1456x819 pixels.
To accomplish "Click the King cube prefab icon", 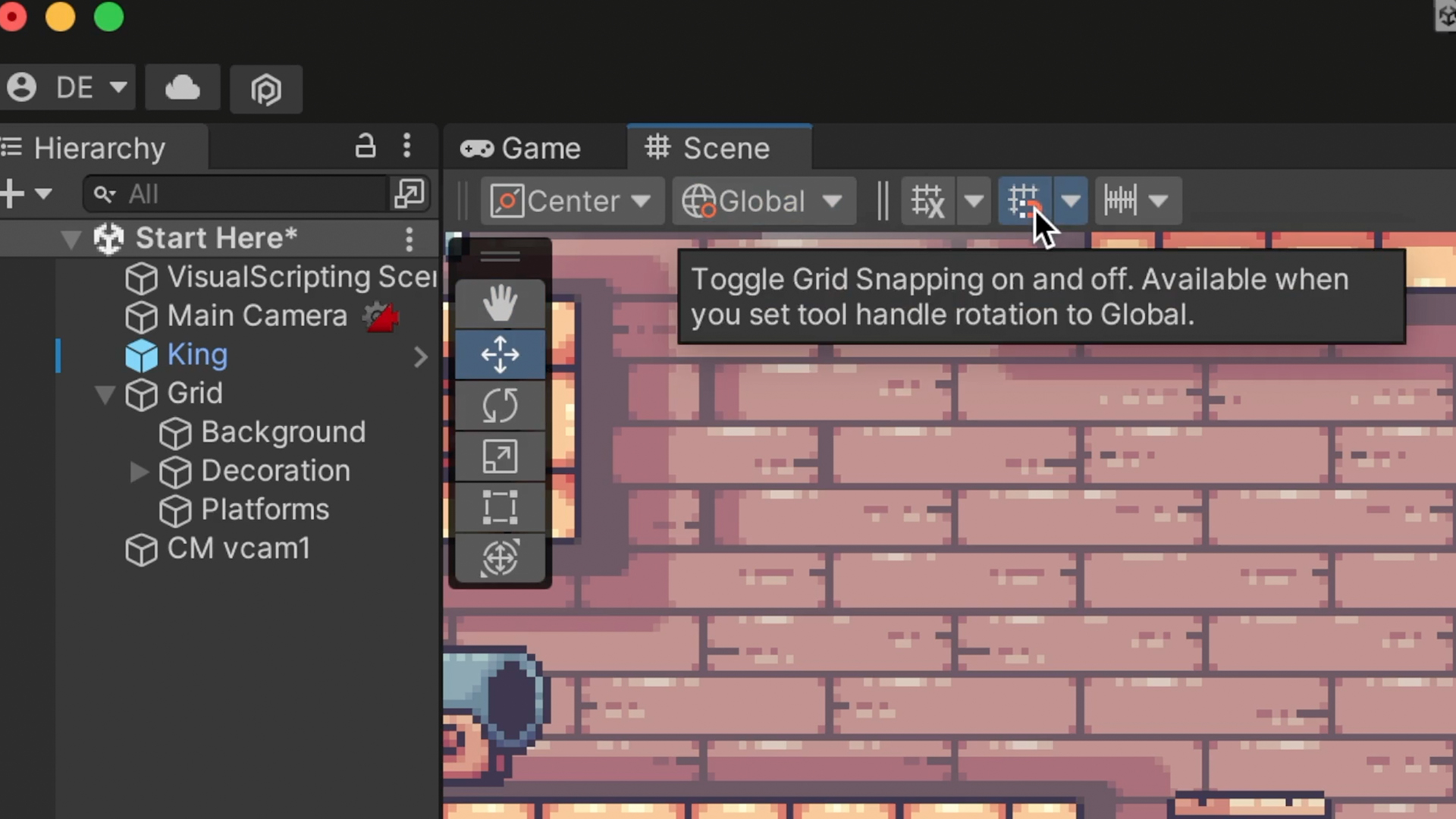I will click(141, 356).
